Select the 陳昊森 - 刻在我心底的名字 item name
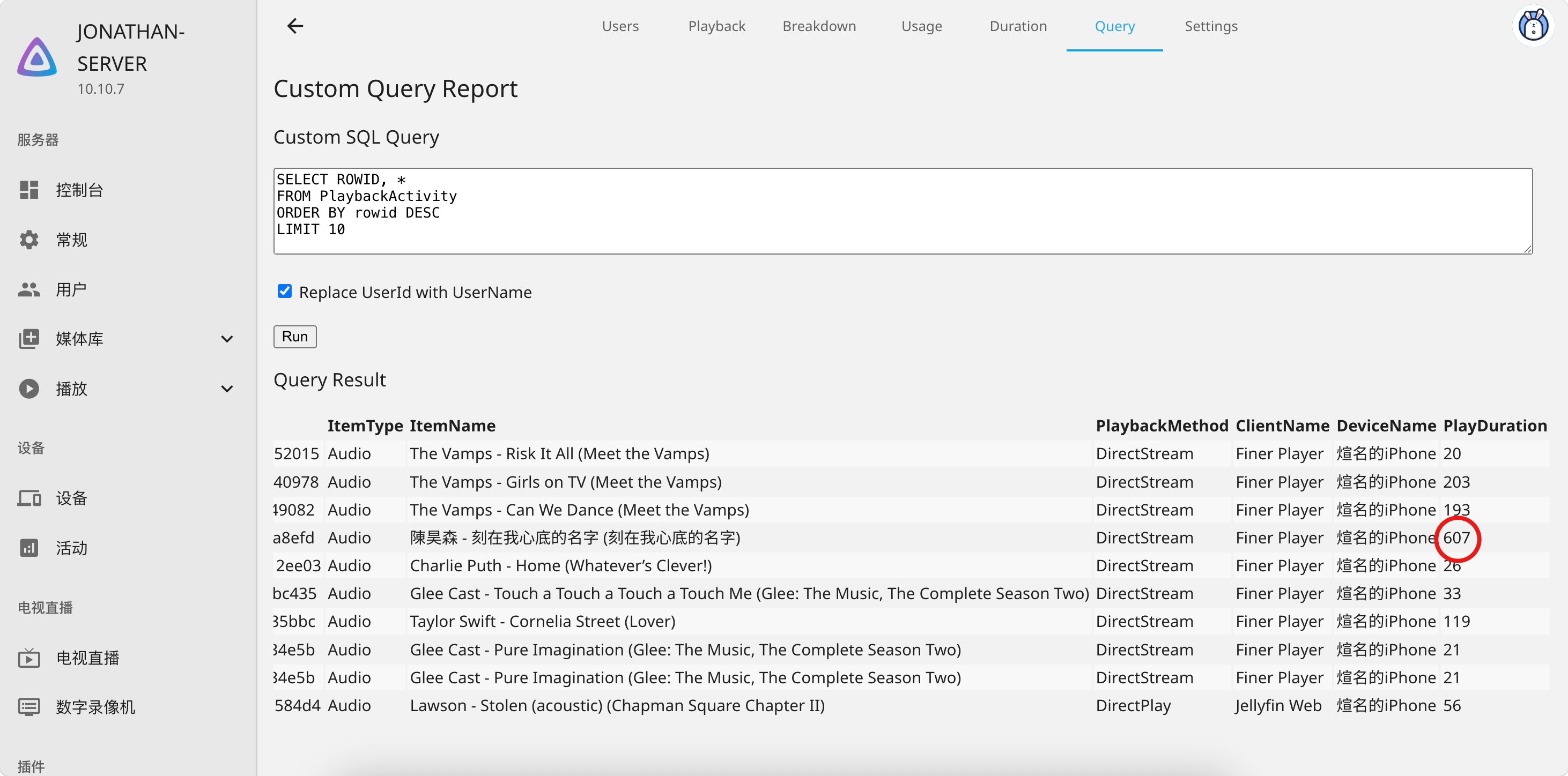Image resolution: width=1568 pixels, height=776 pixels. coord(575,538)
